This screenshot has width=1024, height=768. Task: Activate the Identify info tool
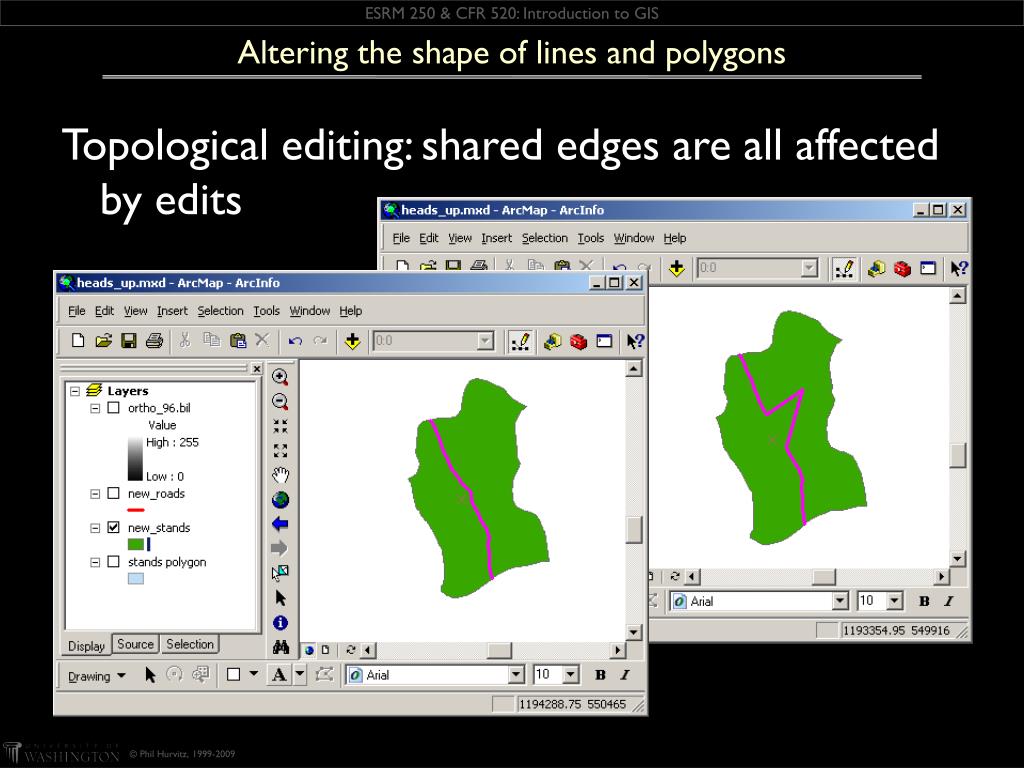coord(280,622)
